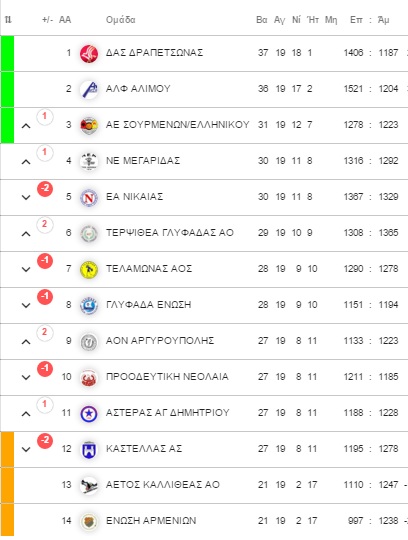
Task: Click the ΑΣΤΕΡΑΣ ΑΓ ΔΗΜΗΤΡΙΟΥ star logo
Action: point(89,414)
